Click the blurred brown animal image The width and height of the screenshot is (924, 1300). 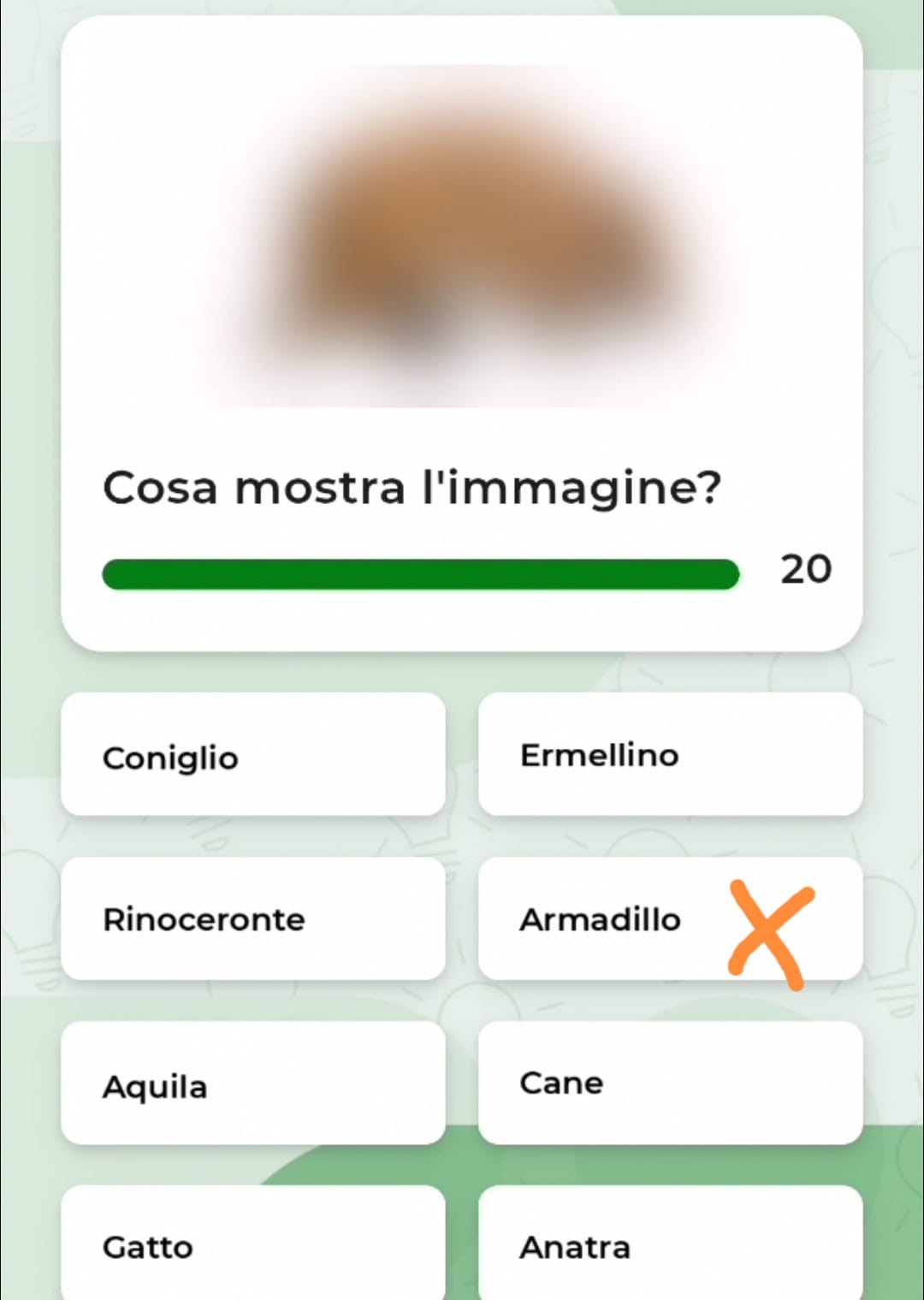pyautogui.click(x=462, y=235)
